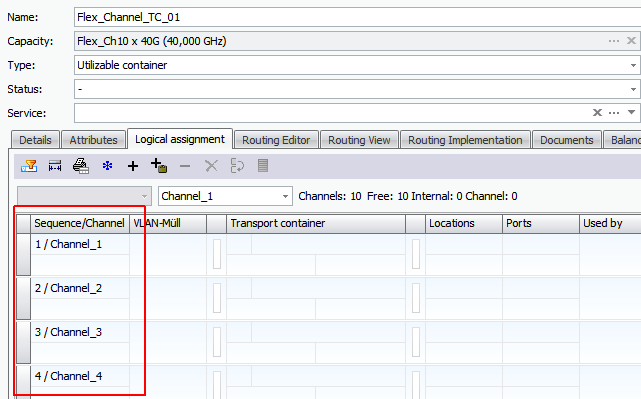Open the Capacity browse ellipsis
Image resolution: width=641 pixels, height=399 pixels.
(x=614, y=41)
